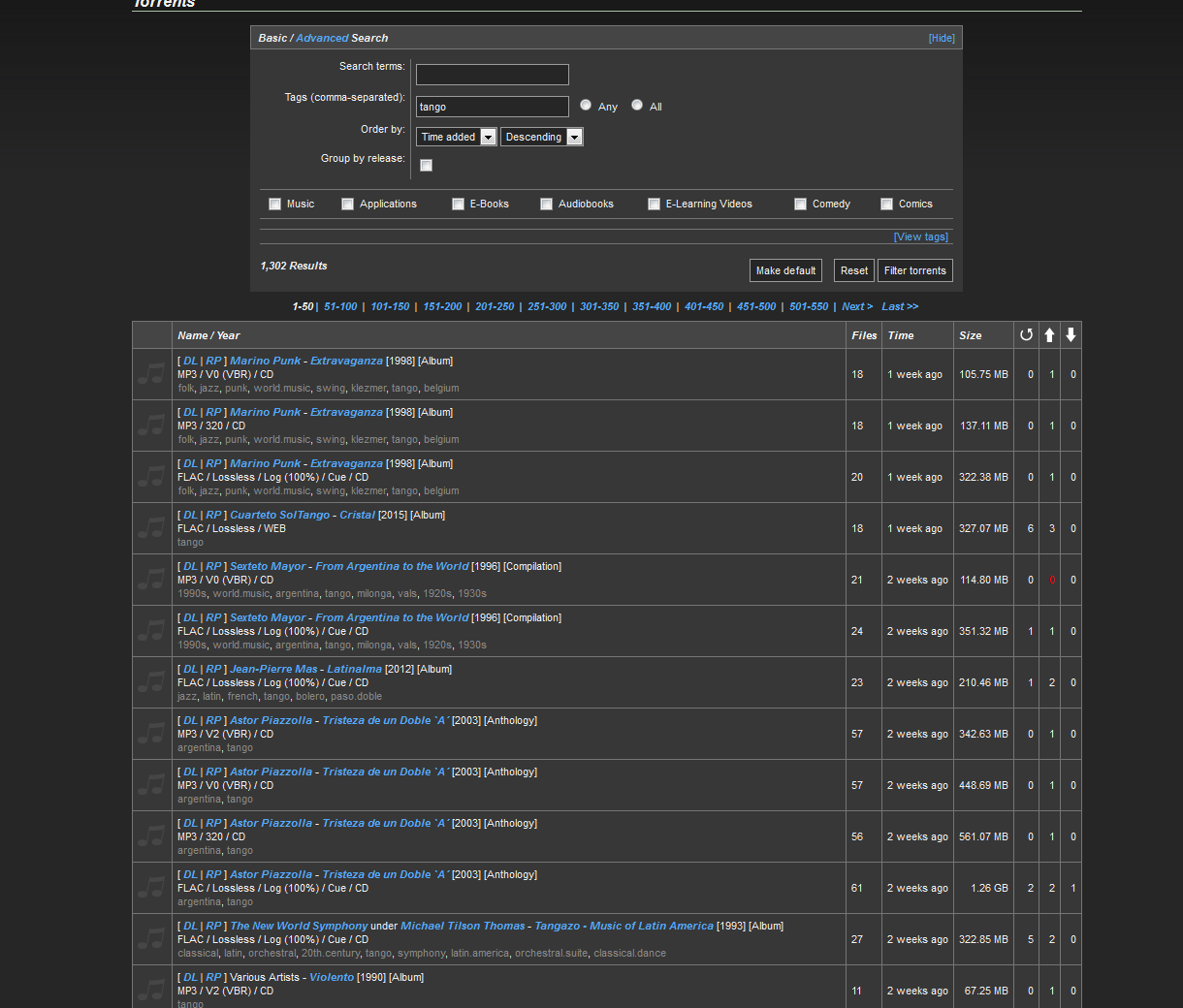
Task: Tick the E-Books category checkbox
Action: (x=458, y=204)
